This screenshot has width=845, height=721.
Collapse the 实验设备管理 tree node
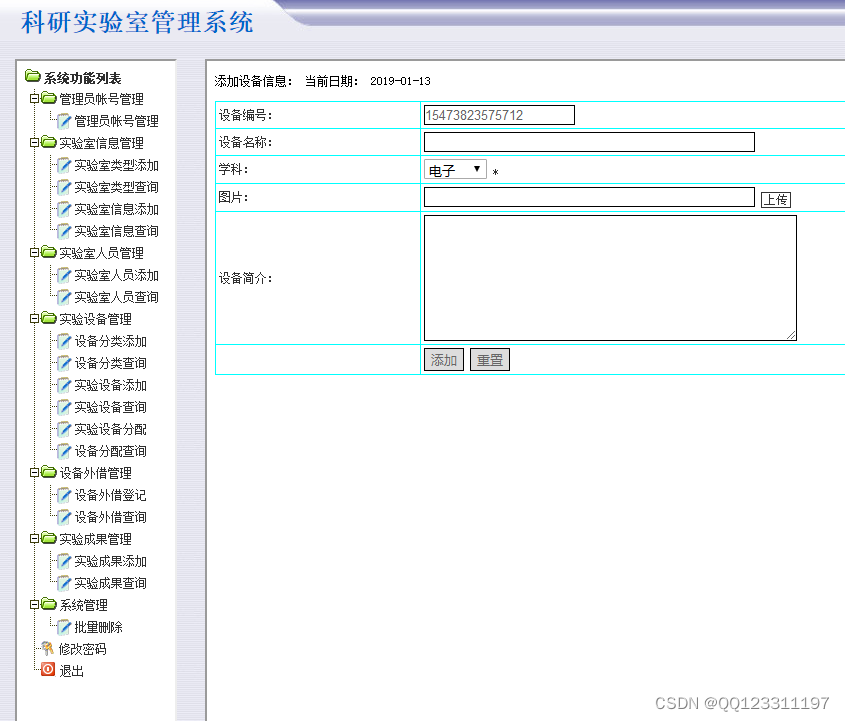click(x=34, y=318)
